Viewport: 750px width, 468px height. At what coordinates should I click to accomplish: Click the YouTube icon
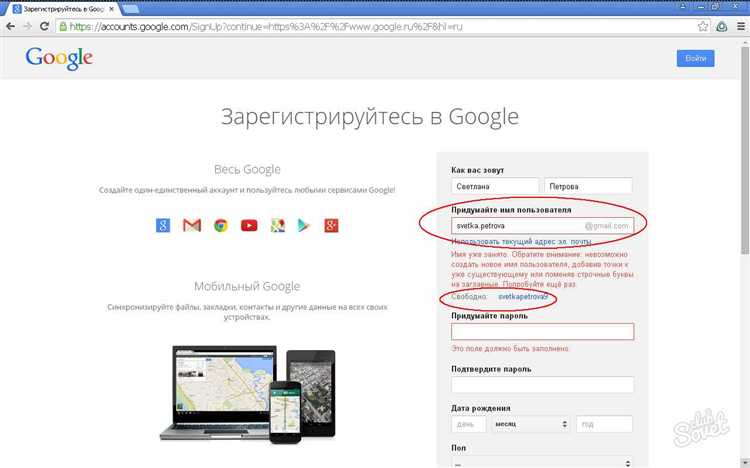click(249, 225)
